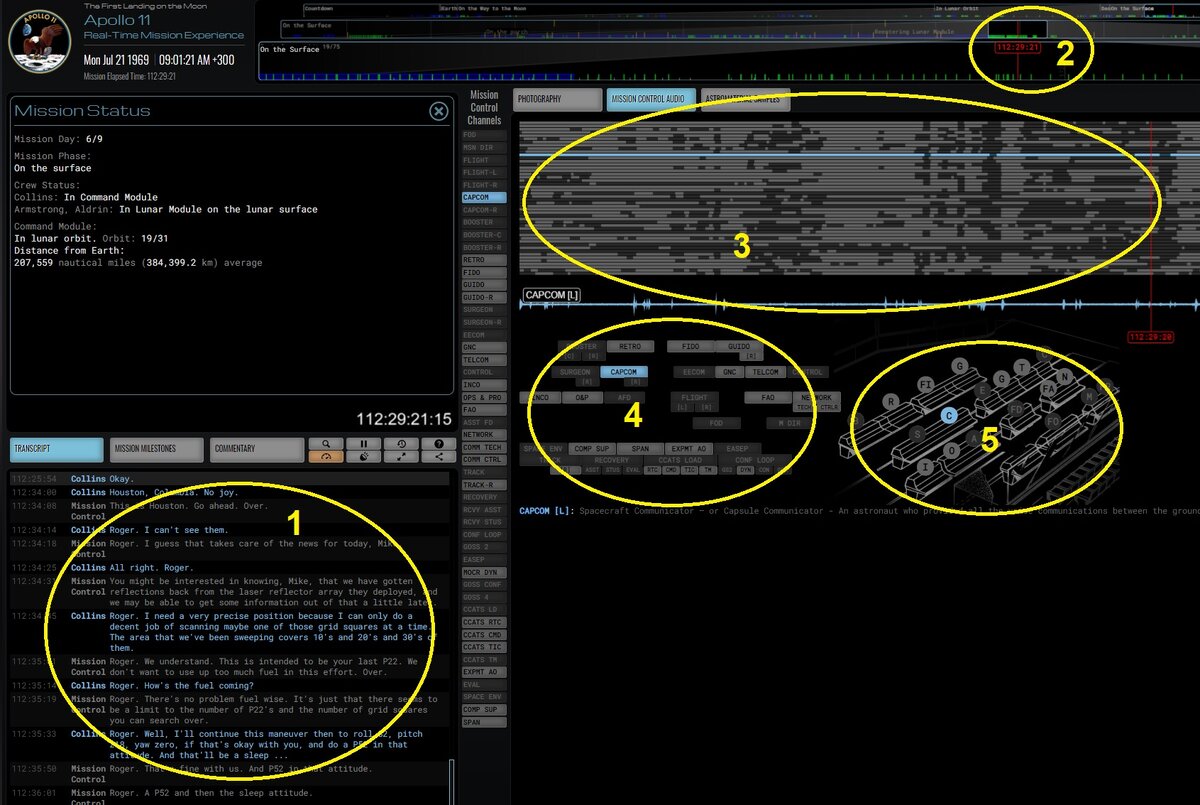Viewport: 1200px width, 805px height.
Task: Select the CAPCOM channel in channel list
Action: tap(484, 198)
